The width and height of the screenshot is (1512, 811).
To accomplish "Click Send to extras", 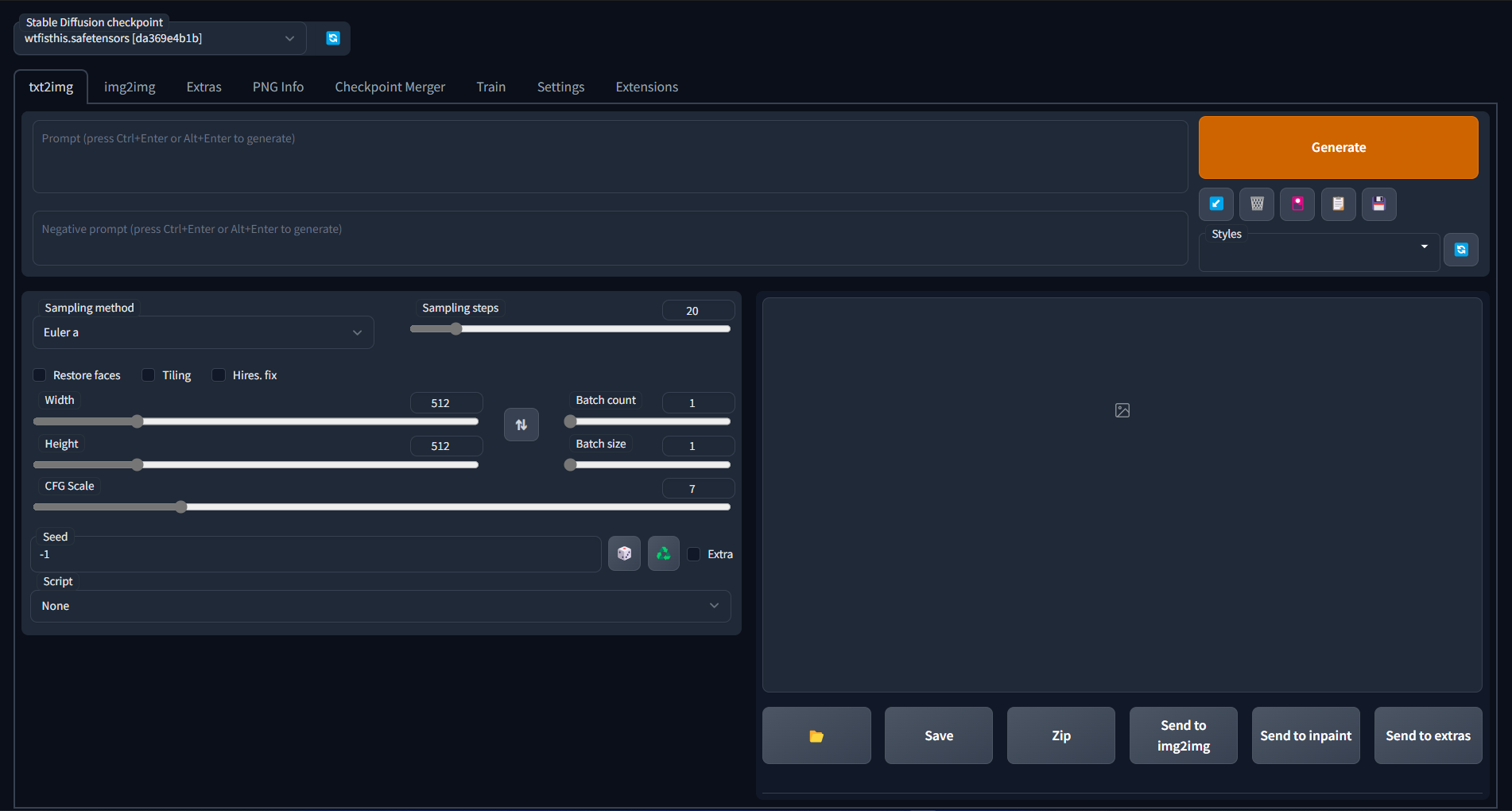I will tap(1429, 735).
